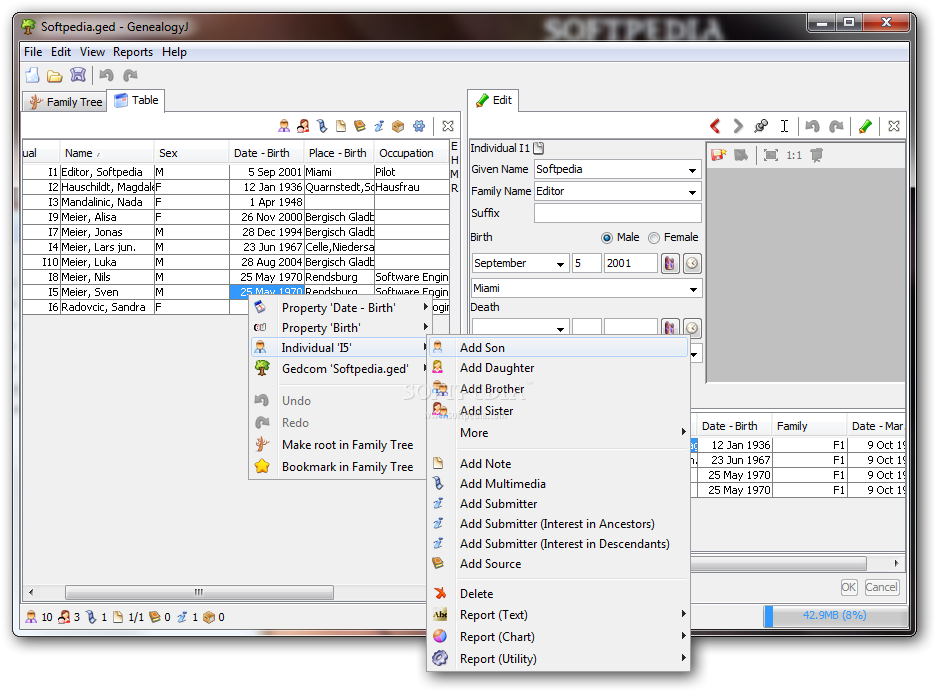
Task: Toggle the sticky pin icon in Edit toolbar
Action: point(761,126)
